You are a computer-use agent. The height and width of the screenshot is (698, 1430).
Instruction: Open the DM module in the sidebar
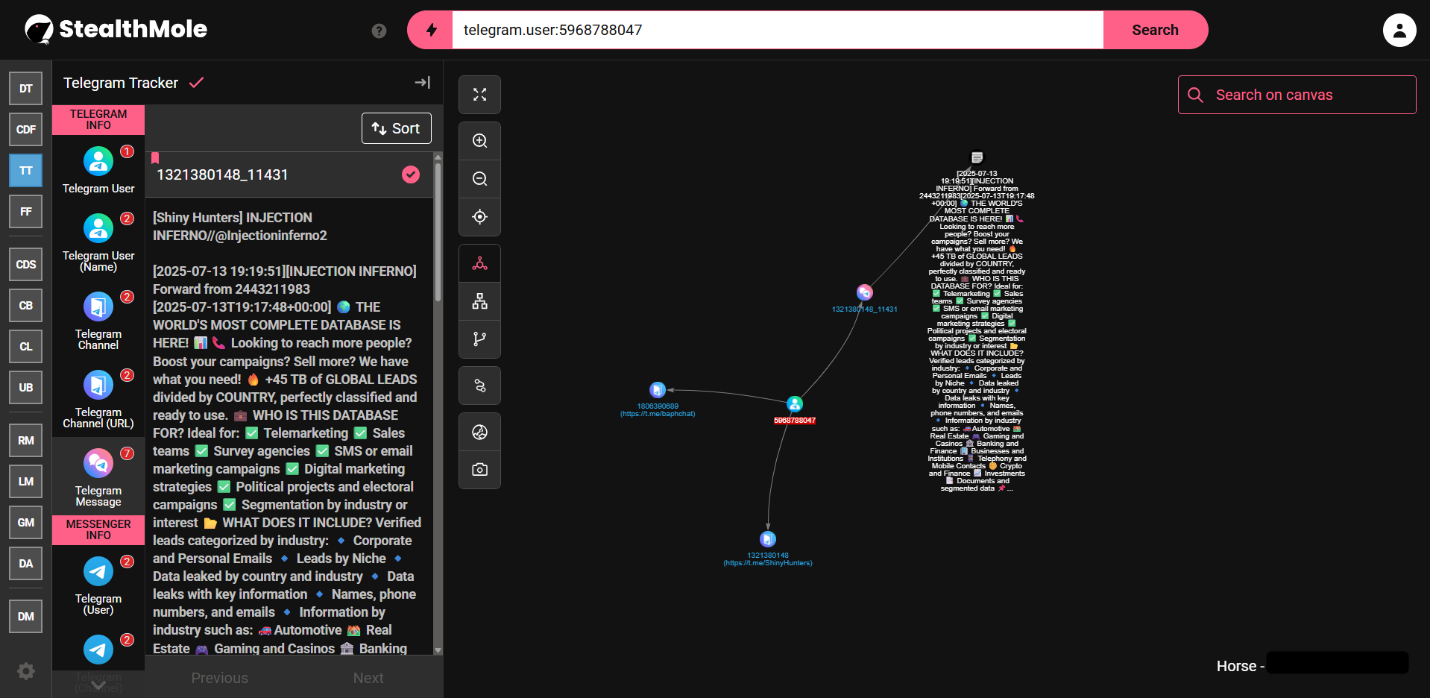[x=26, y=616]
